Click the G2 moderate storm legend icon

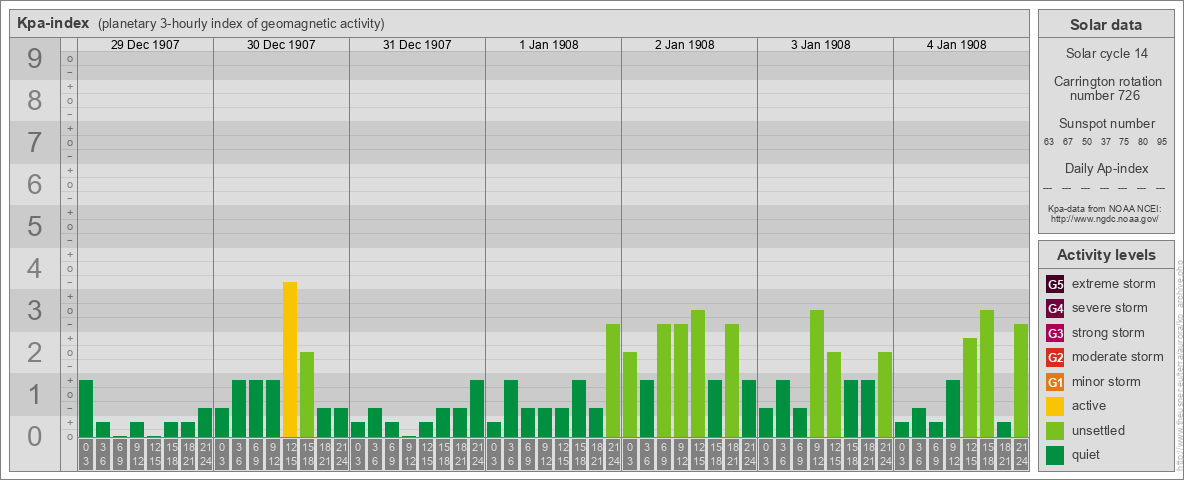click(x=1055, y=357)
